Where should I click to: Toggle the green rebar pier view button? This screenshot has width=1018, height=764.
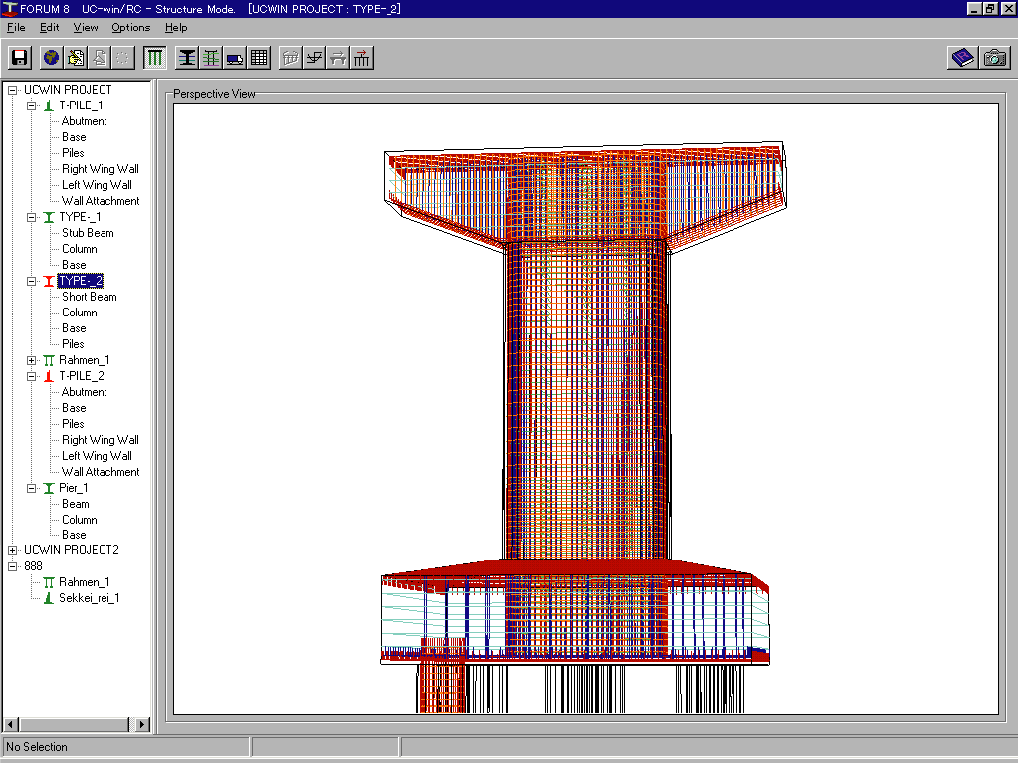point(211,58)
